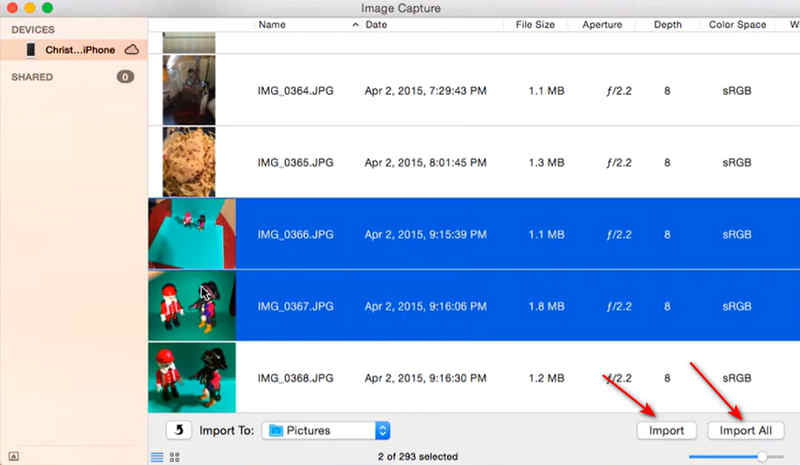Click the Shared count badge
This screenshot has height=465, width=800.
[125, 77]
